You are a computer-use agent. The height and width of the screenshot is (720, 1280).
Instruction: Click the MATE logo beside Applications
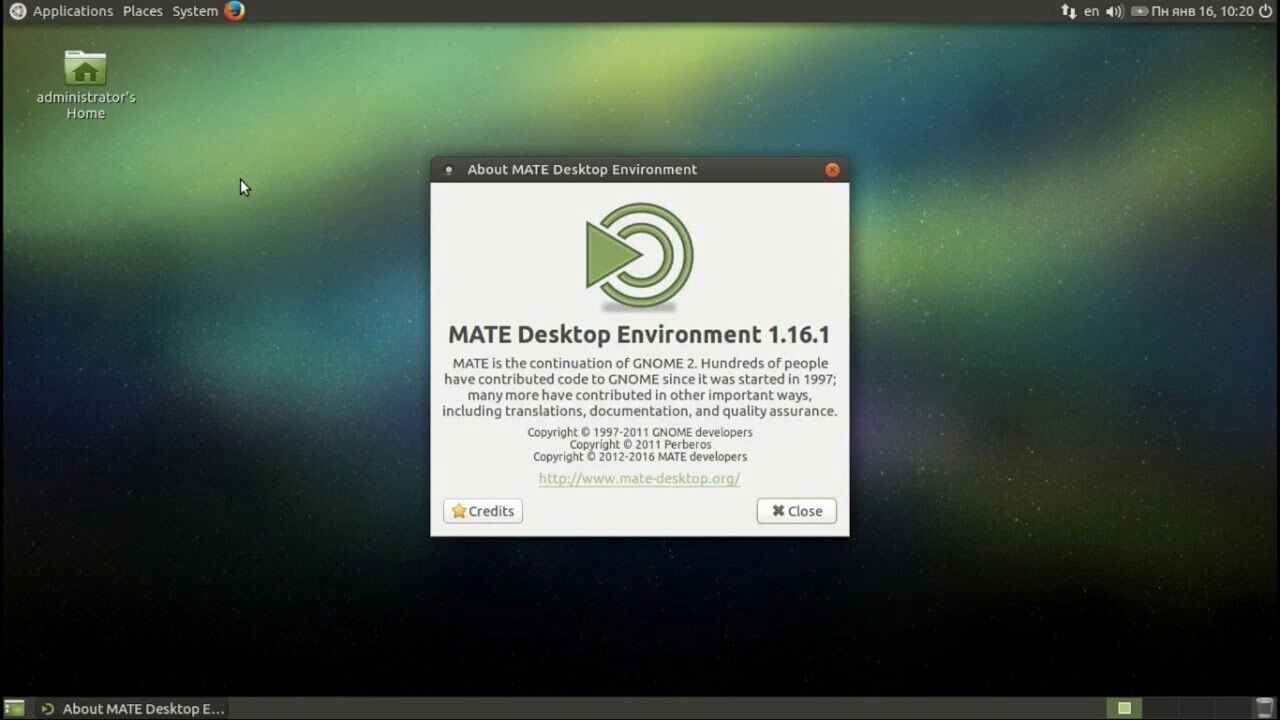(x=17, y=11)
